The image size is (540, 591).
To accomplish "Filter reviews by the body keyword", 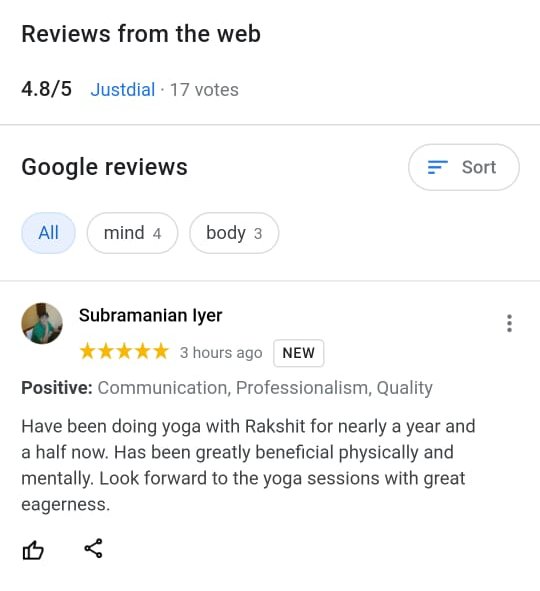I will pyautogui.click(x=234, y=233).
